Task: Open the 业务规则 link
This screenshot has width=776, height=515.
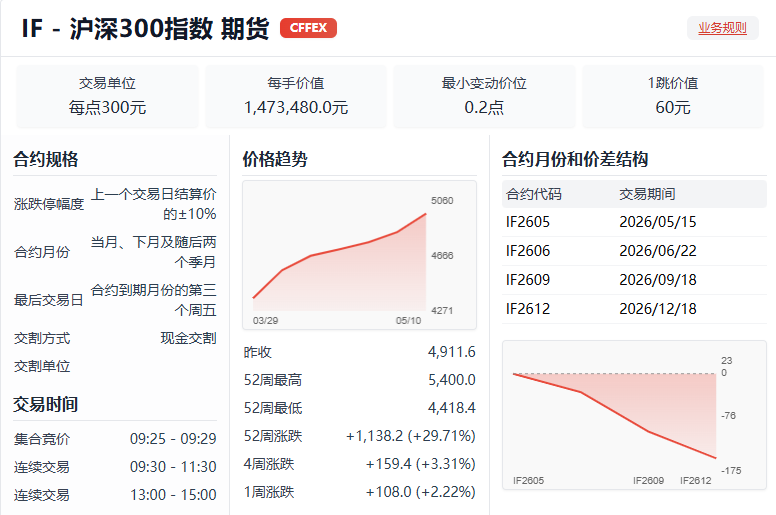Action: pyautogui.click(x=722, y=28)
